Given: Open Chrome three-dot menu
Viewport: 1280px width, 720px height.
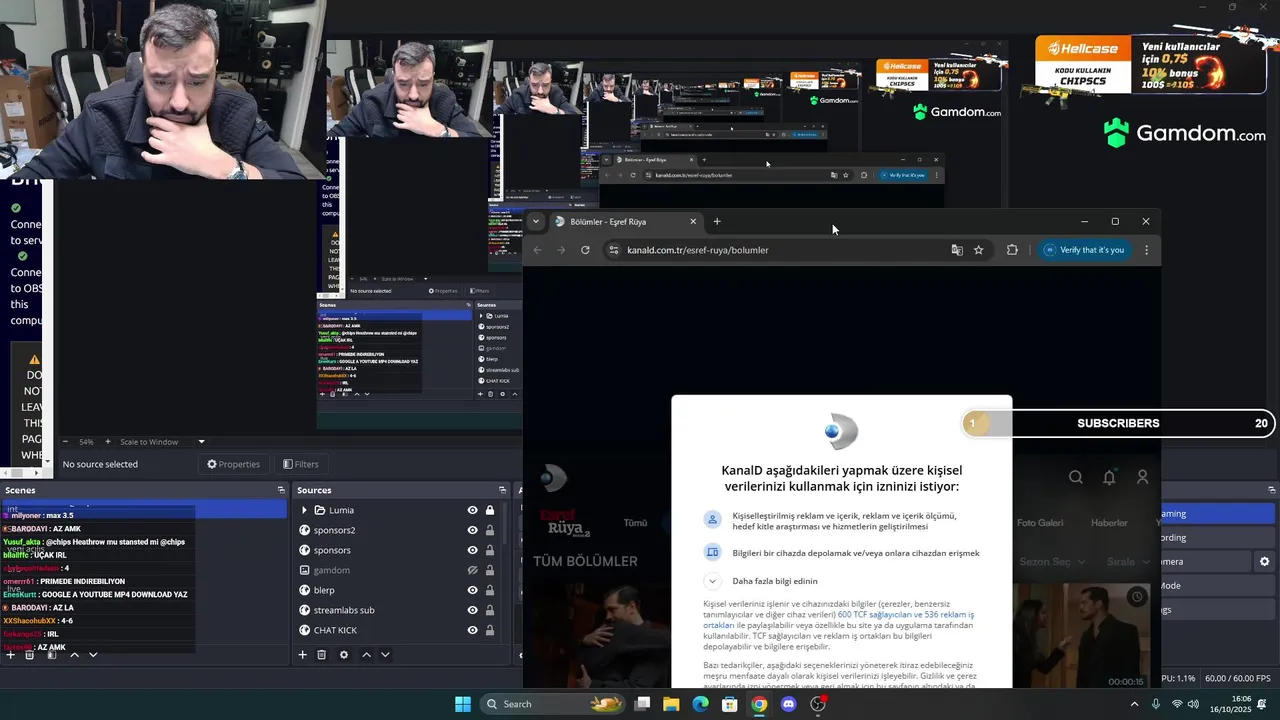Looking at the screenshot, I should (x=1146, y=250).
